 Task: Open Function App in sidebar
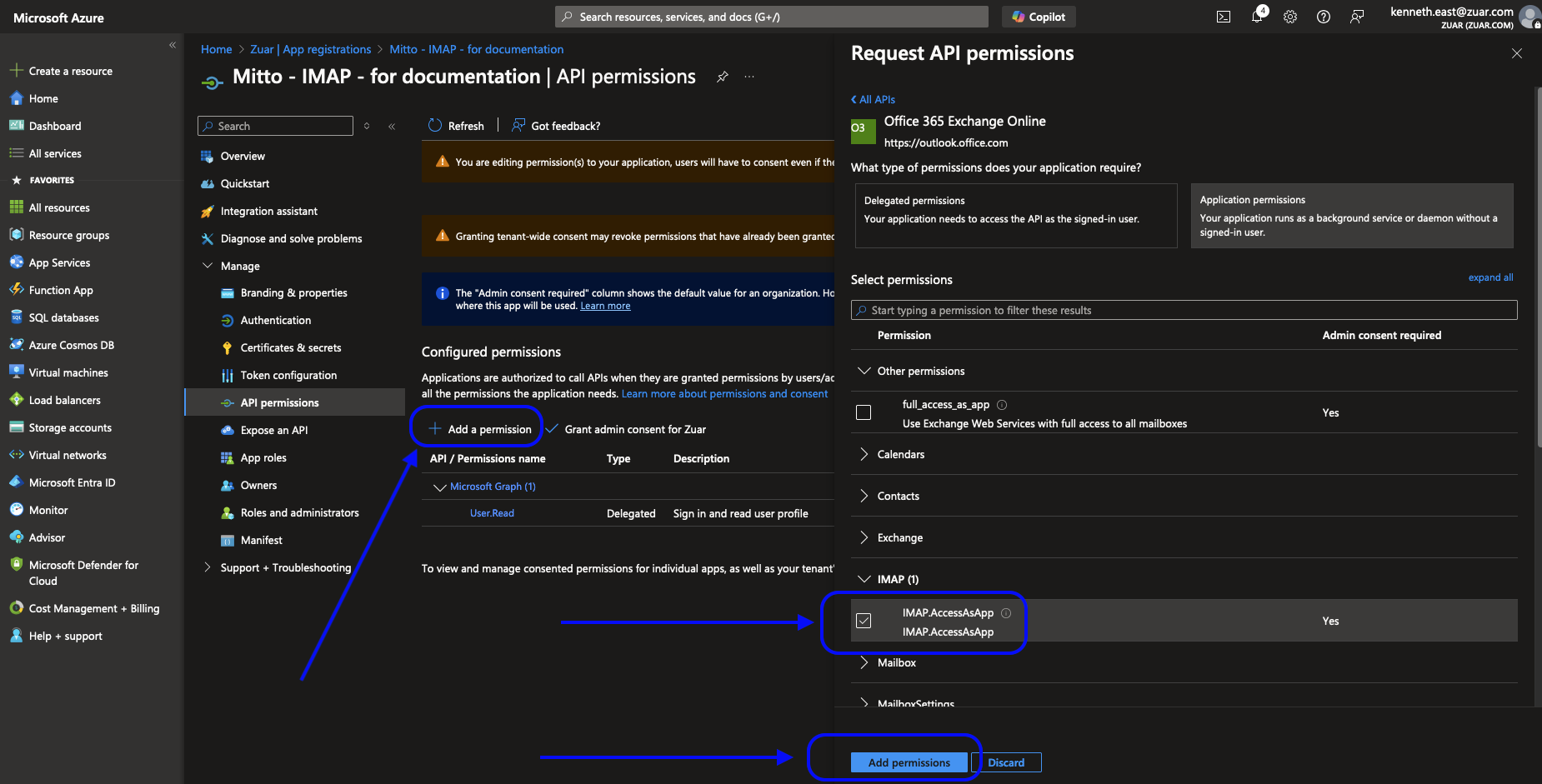pyautogui.click(x=61, y=290)
